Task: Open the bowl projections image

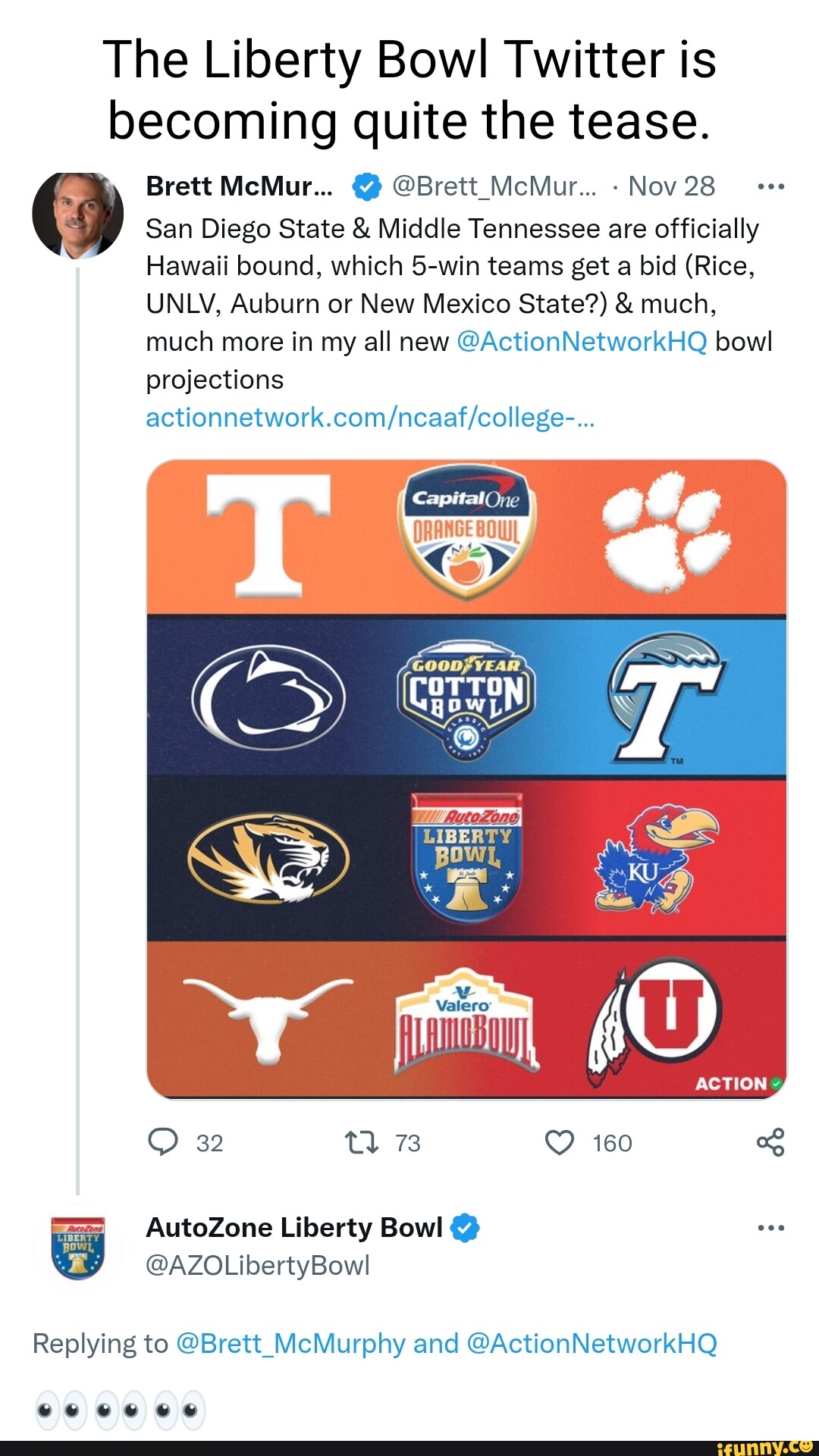Action: click(466, 778)
